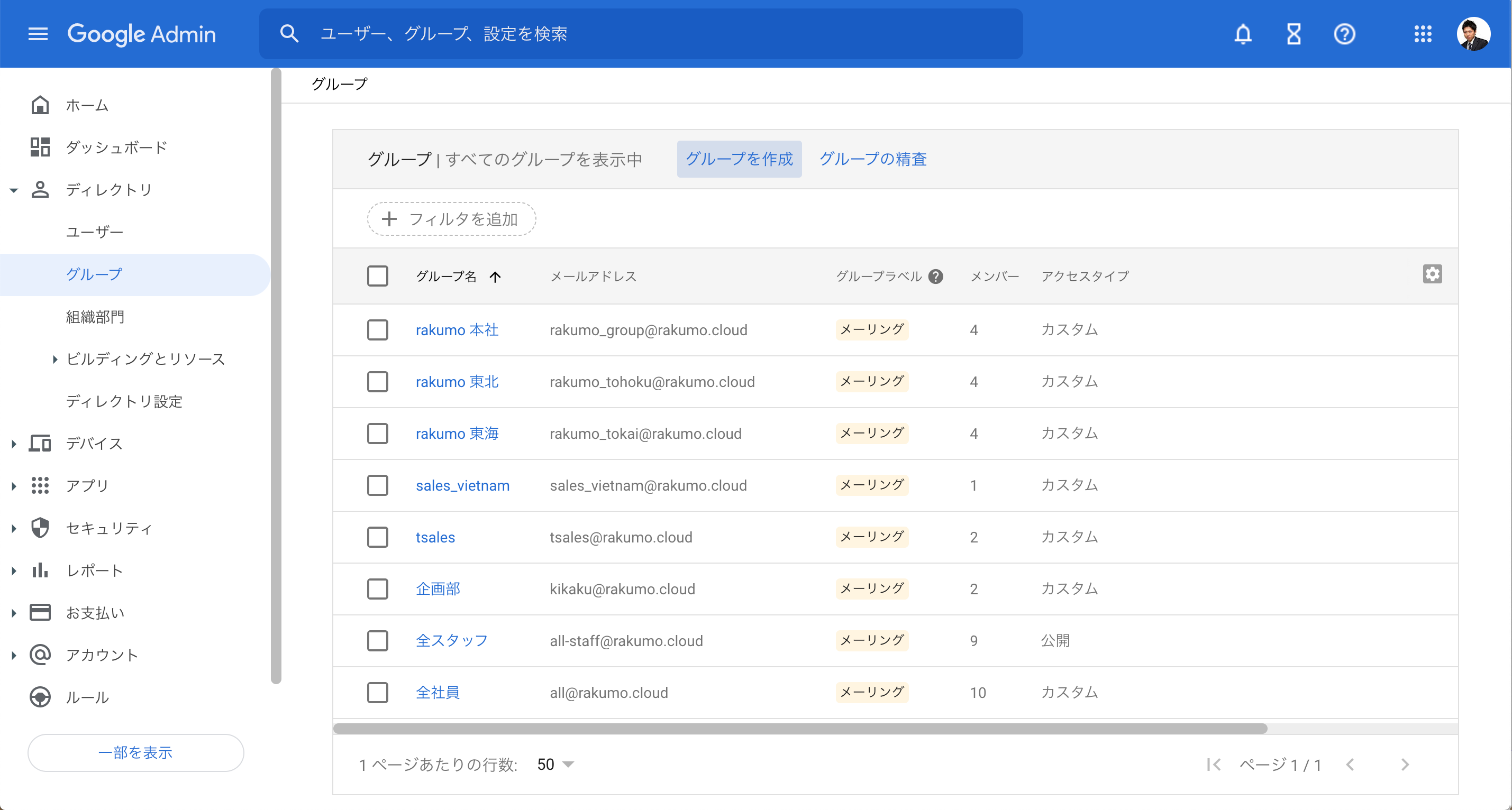Click the メールアドレス column header
The image size is (1512, 810).
pos(593,276)
